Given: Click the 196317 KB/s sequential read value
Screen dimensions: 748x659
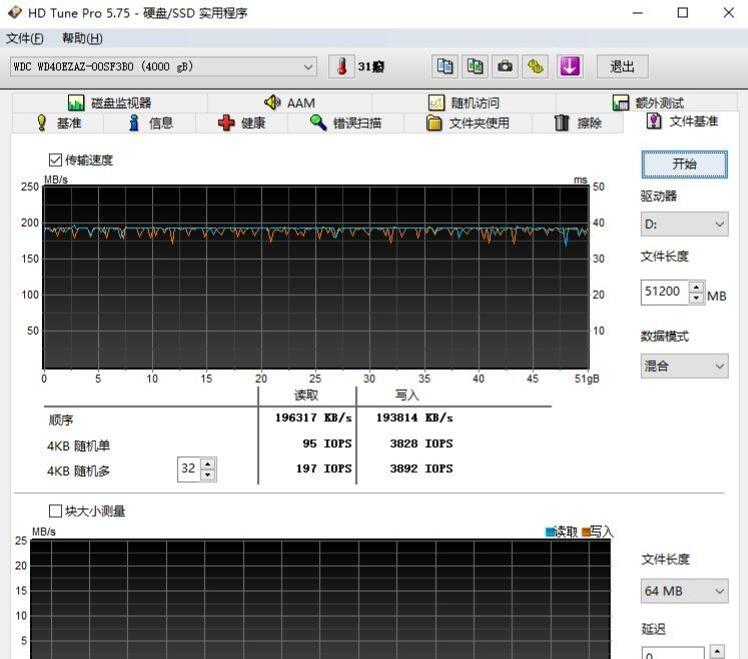Looking at the screenshot, I should (313, 418).
